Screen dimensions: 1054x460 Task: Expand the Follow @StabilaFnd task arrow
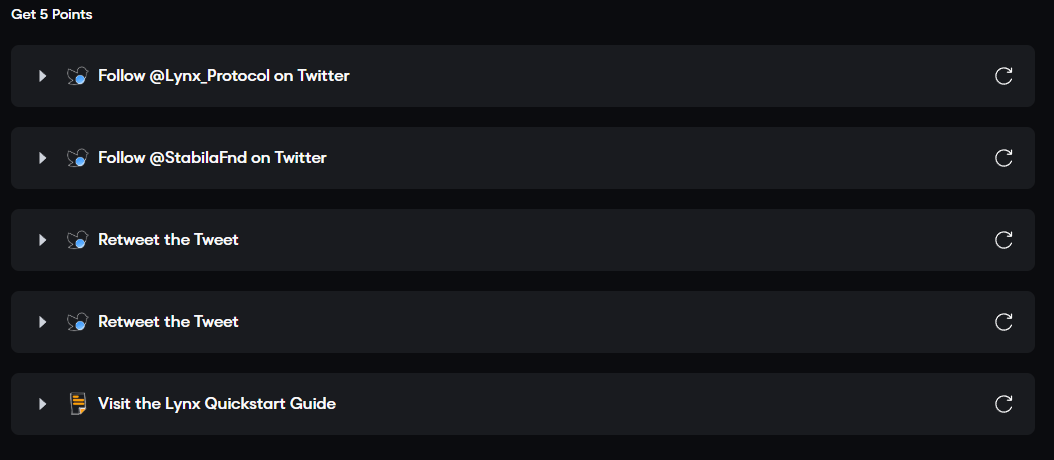(x=42, y=158)
